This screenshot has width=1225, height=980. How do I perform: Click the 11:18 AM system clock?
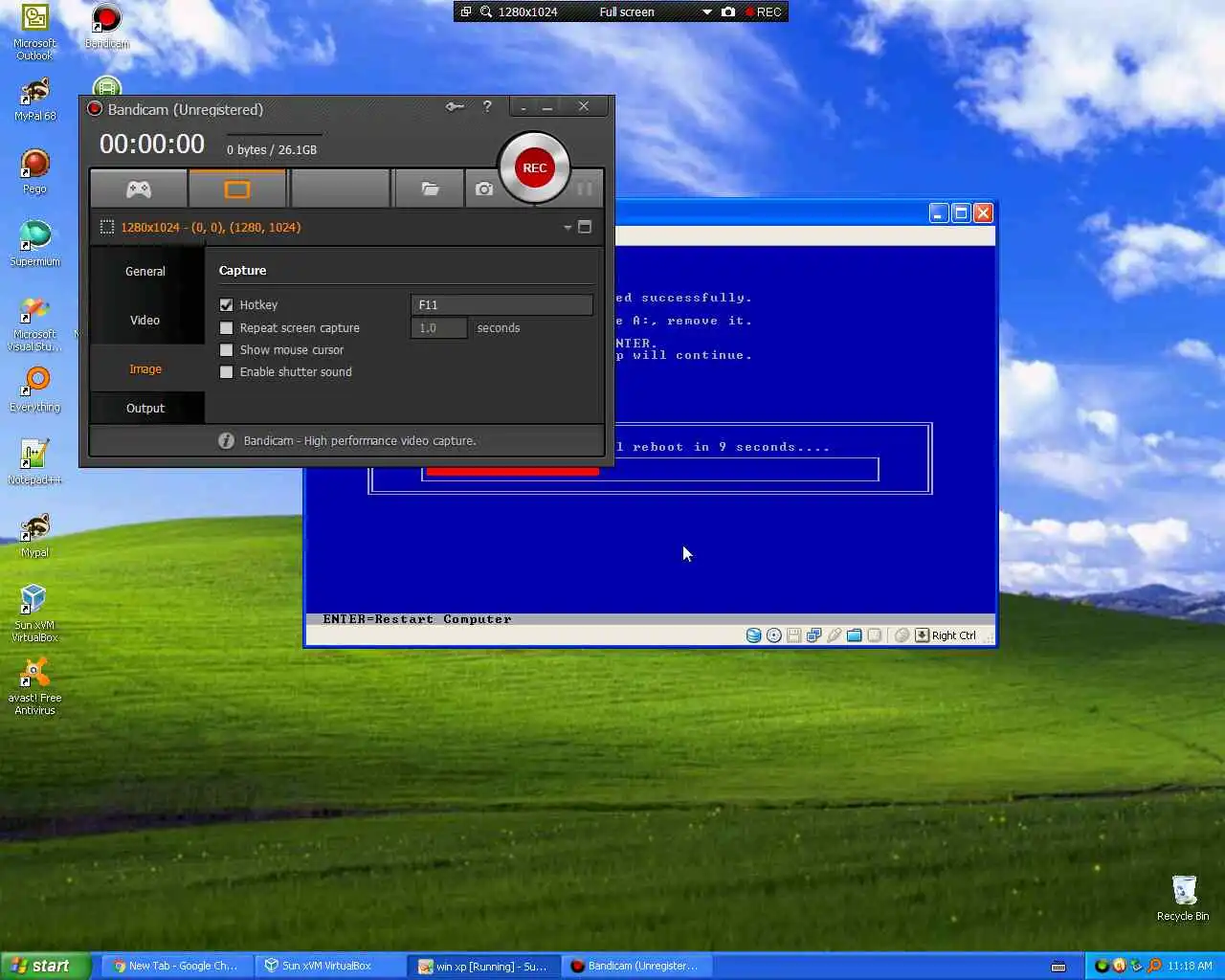coord(1190,966)
